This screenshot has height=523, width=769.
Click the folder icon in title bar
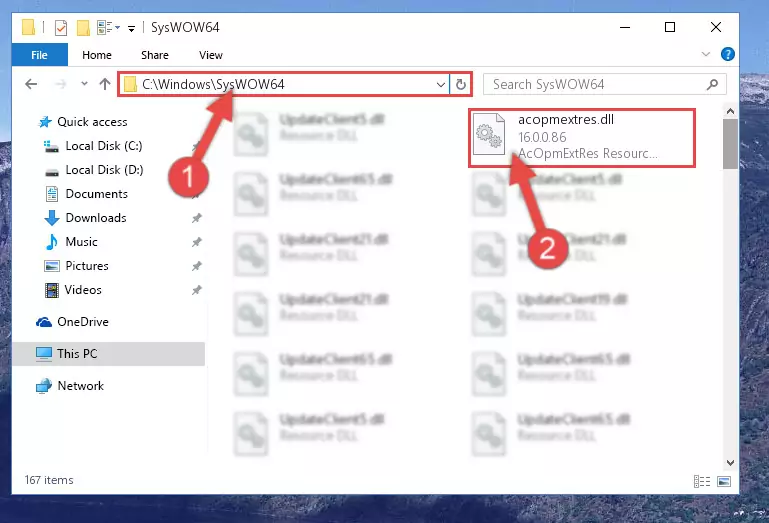[x=28, y=27]
